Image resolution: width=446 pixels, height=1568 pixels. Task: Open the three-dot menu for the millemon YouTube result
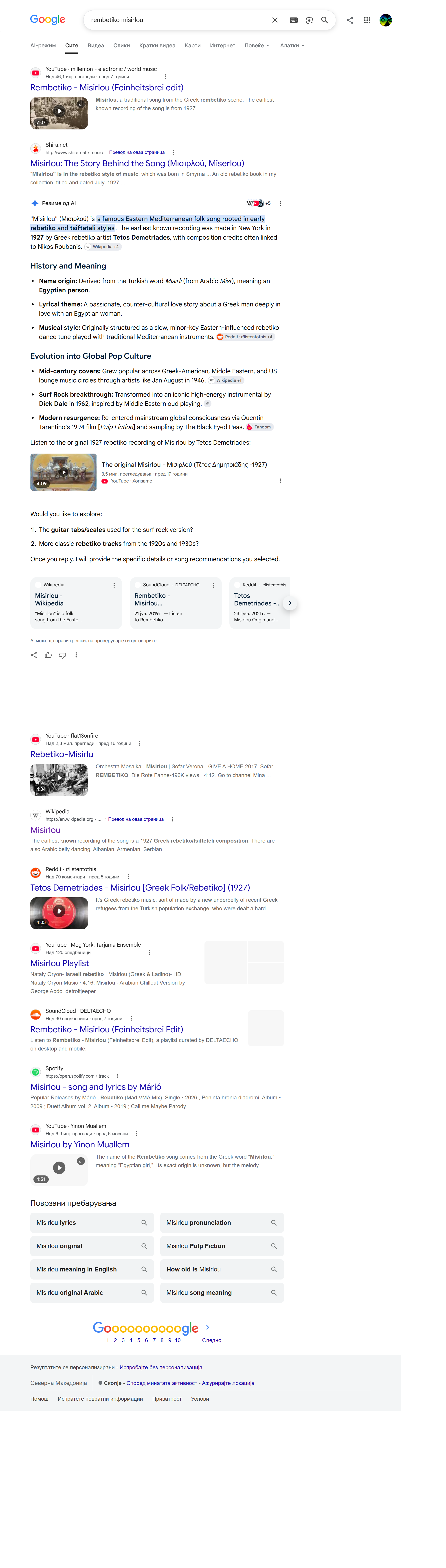click(166, 77)
